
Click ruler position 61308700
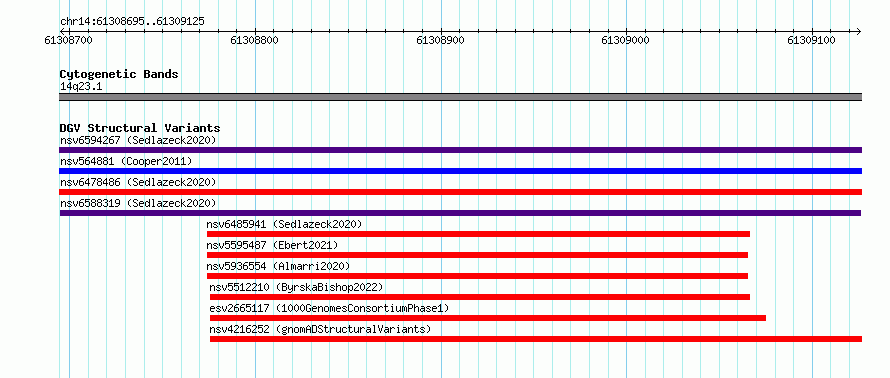coord(69,40)
